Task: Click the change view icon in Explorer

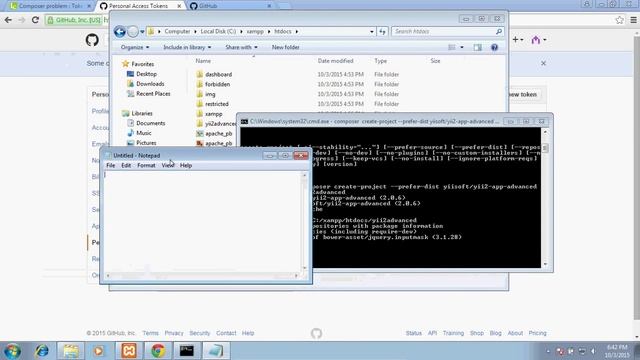Action: 452,47
